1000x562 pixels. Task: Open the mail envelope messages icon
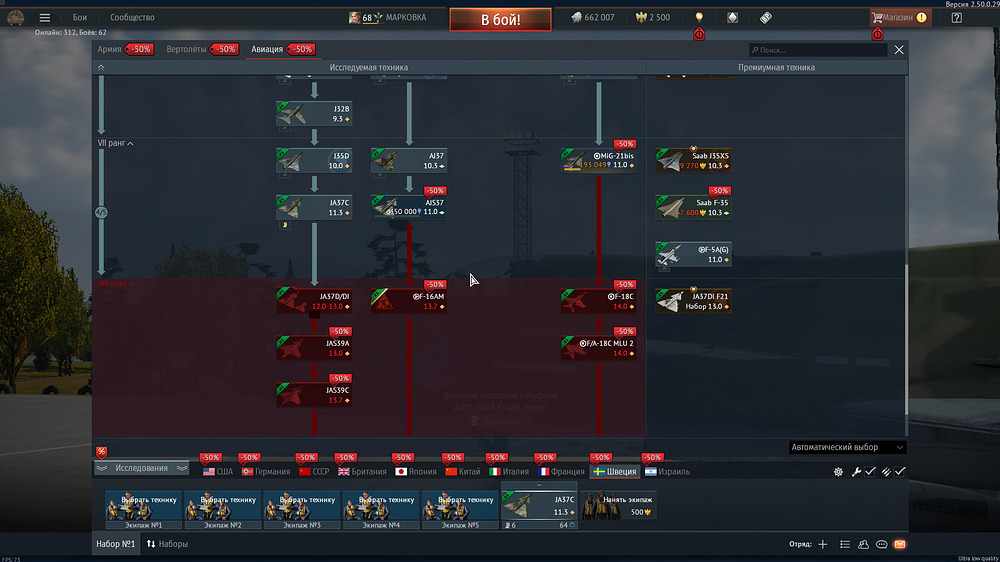(900, 544)
